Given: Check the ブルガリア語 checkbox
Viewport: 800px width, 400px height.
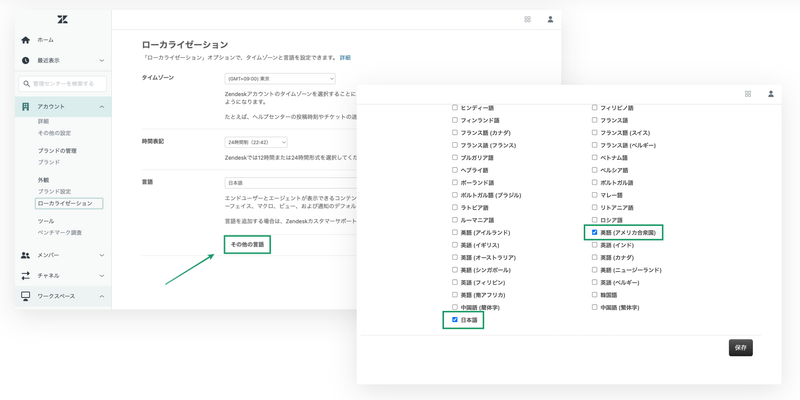Looking at the screenshot, I should coord(455,158).
